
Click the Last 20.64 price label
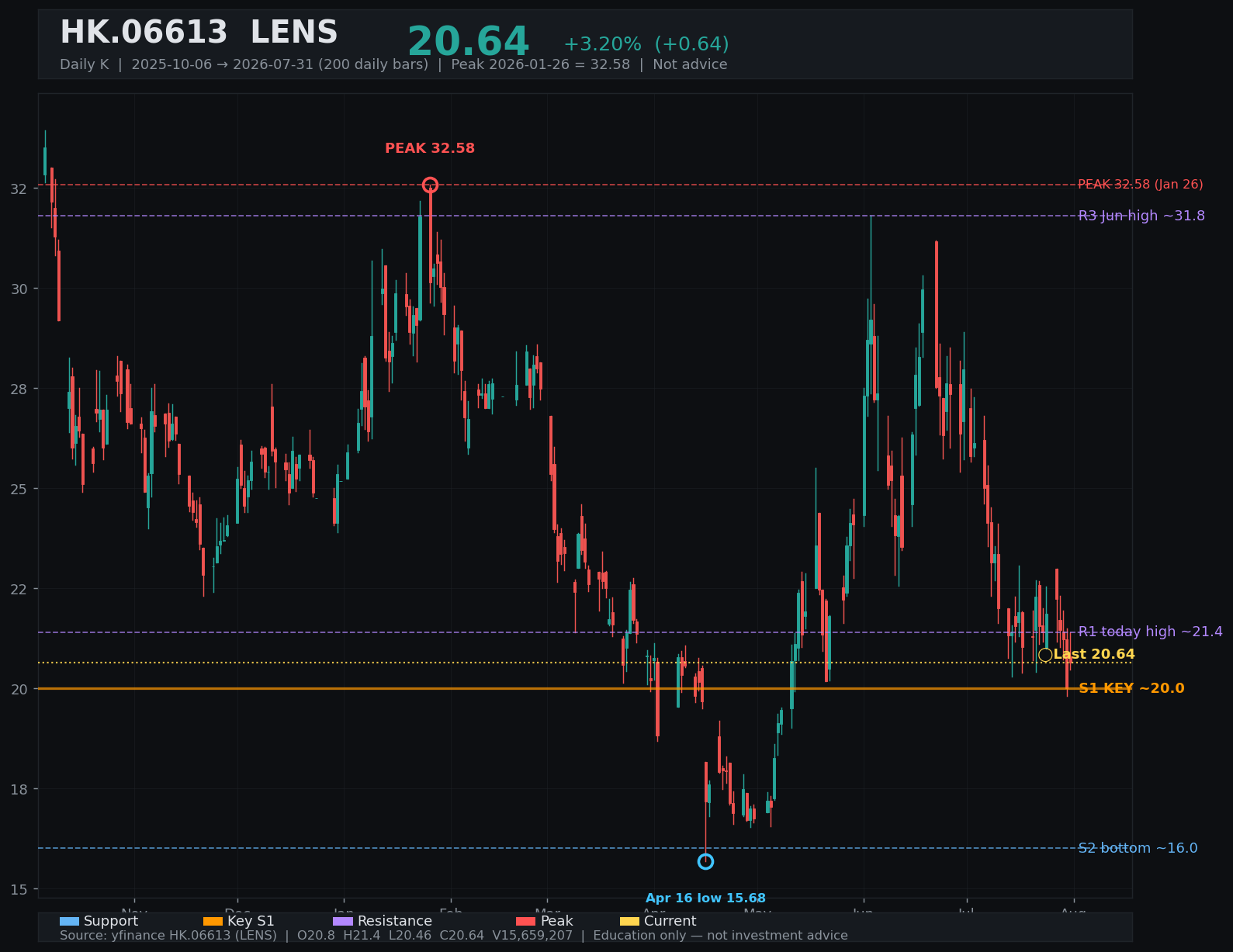pyautogui.click(x=1094, y=654)
